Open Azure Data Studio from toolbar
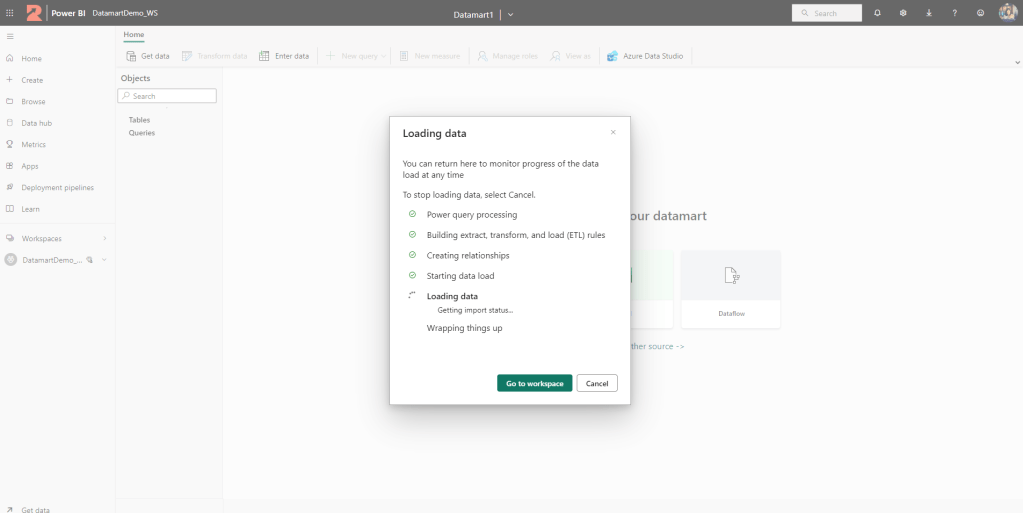1023x513 pixels. pos(645,56)
